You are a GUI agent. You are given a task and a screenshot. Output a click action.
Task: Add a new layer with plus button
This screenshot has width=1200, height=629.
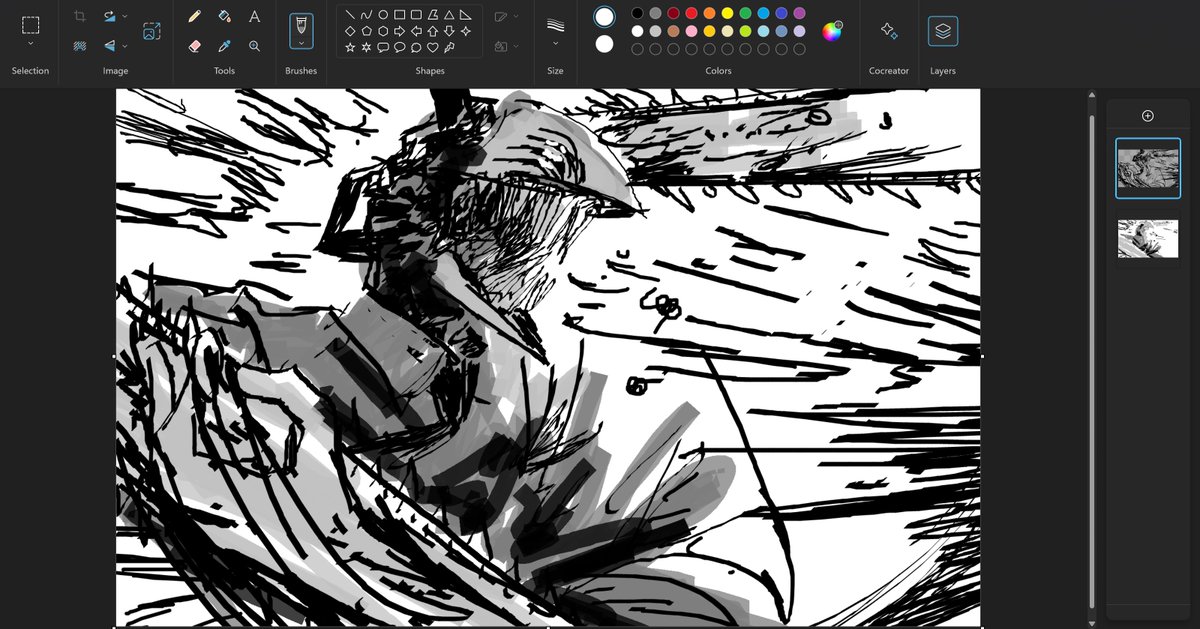(1147, 116)
